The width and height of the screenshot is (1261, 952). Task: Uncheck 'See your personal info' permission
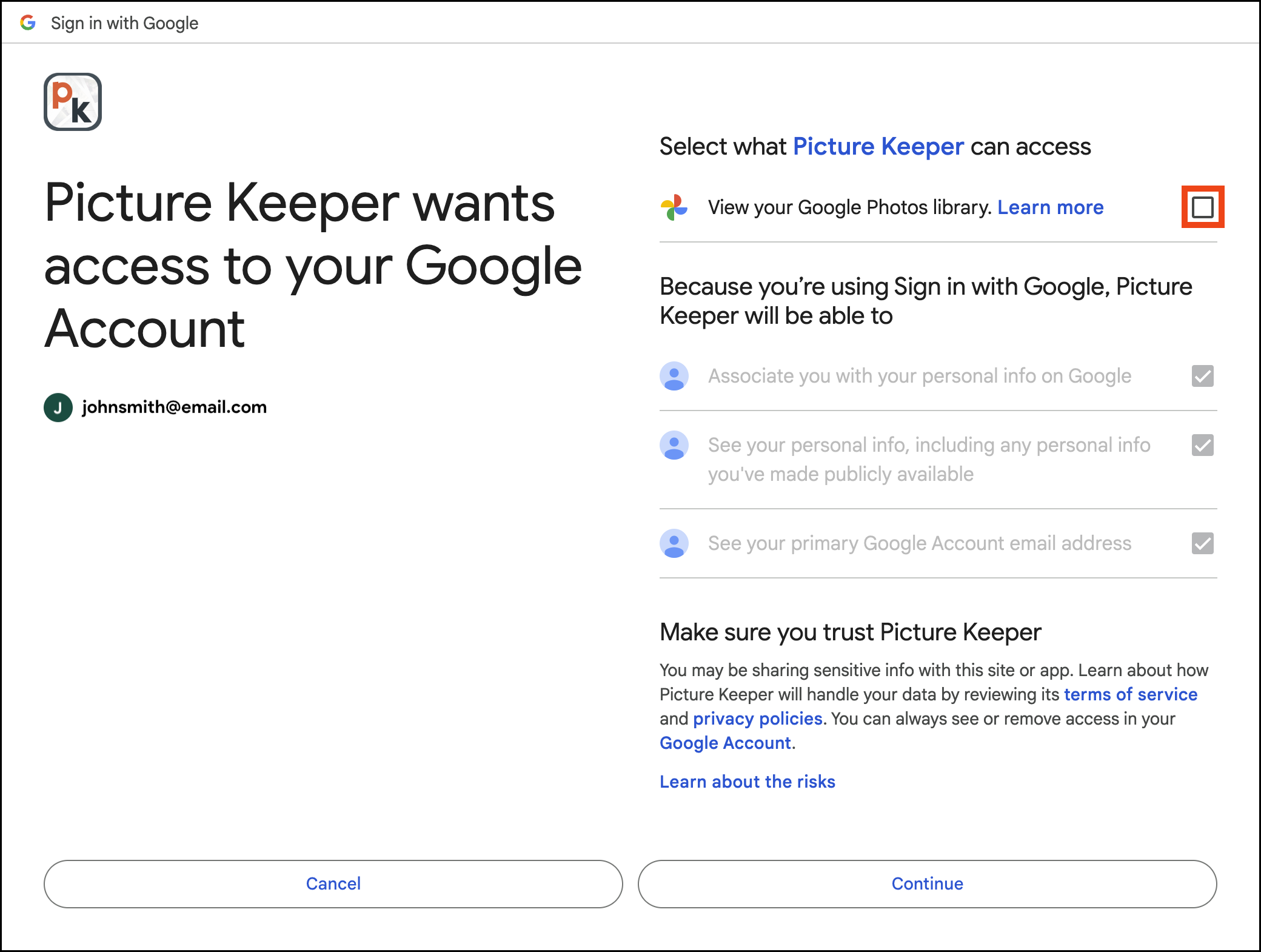pos(1203,446)
